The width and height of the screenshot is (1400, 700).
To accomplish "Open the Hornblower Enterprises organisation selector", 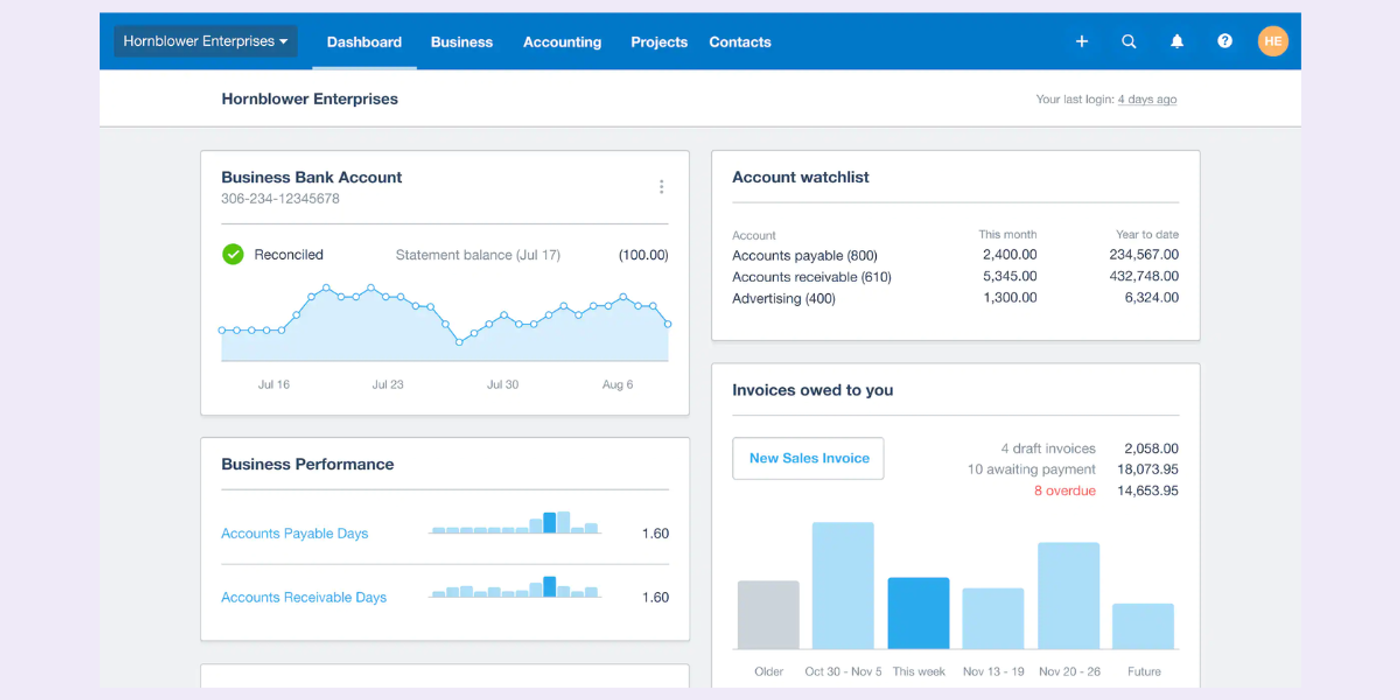I will [204, 41].
